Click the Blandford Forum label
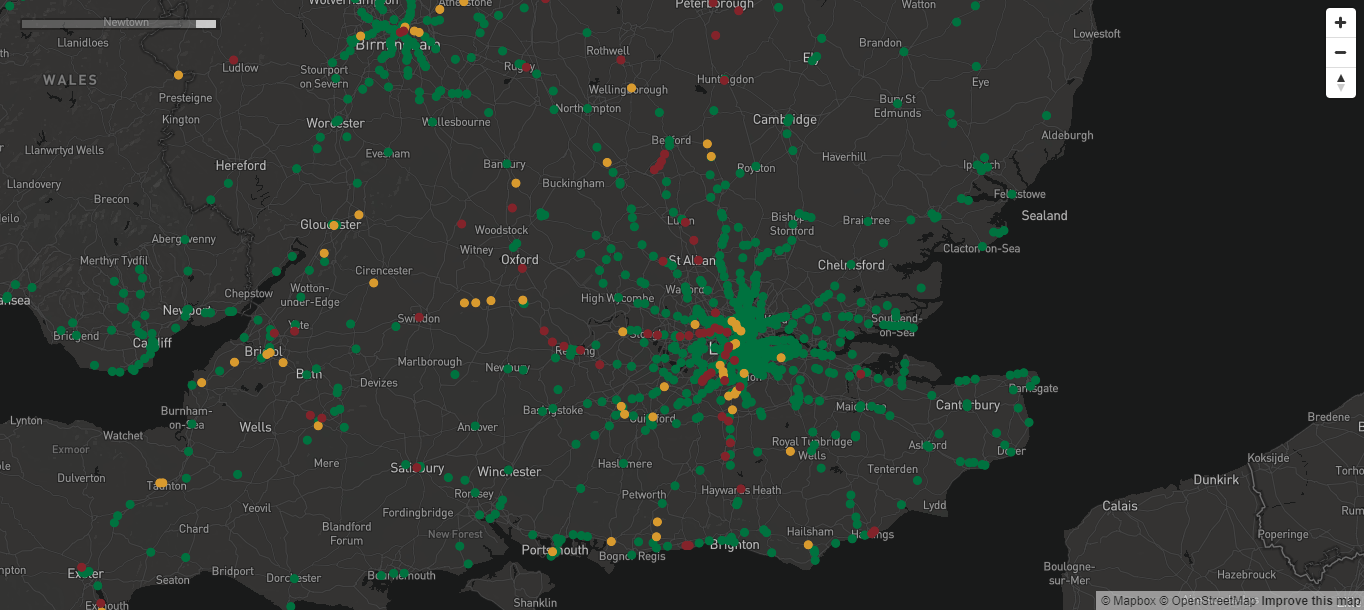Image resolution: width=1364 pixels, height=610 pixels. point(347,534)
